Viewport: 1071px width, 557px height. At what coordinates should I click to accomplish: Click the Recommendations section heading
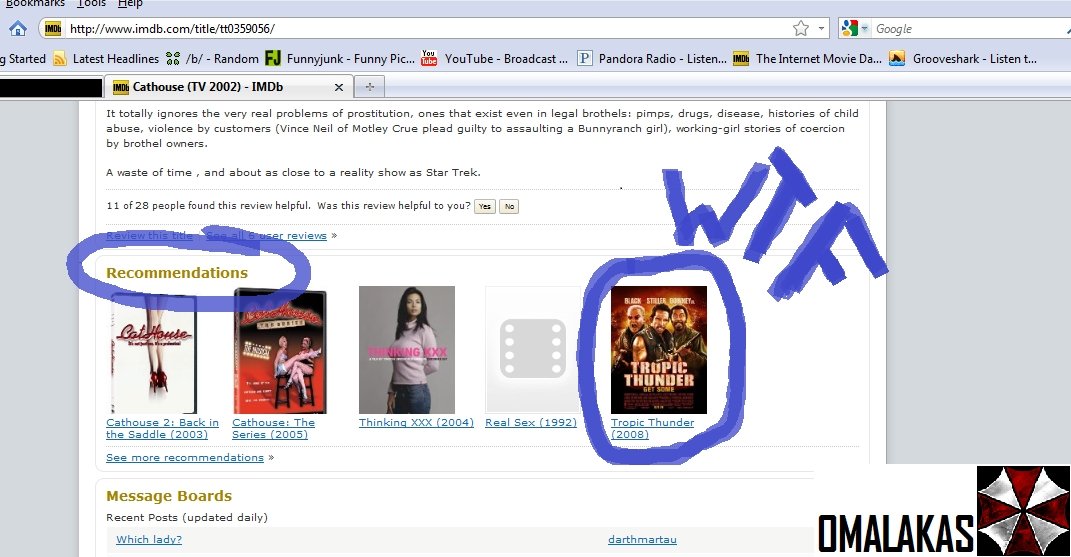tap(177, 273)
